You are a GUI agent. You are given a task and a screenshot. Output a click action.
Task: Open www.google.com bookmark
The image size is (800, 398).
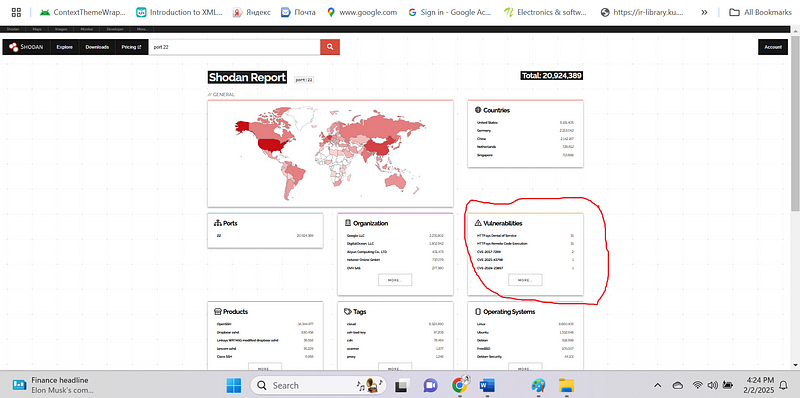pyautogui.click(x=362, y=12)
